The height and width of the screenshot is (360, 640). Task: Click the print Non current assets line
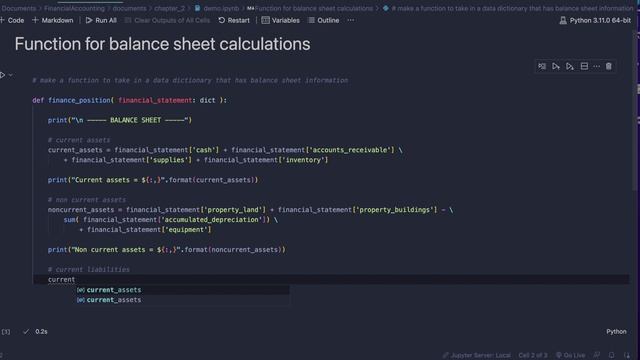point(167,249)
